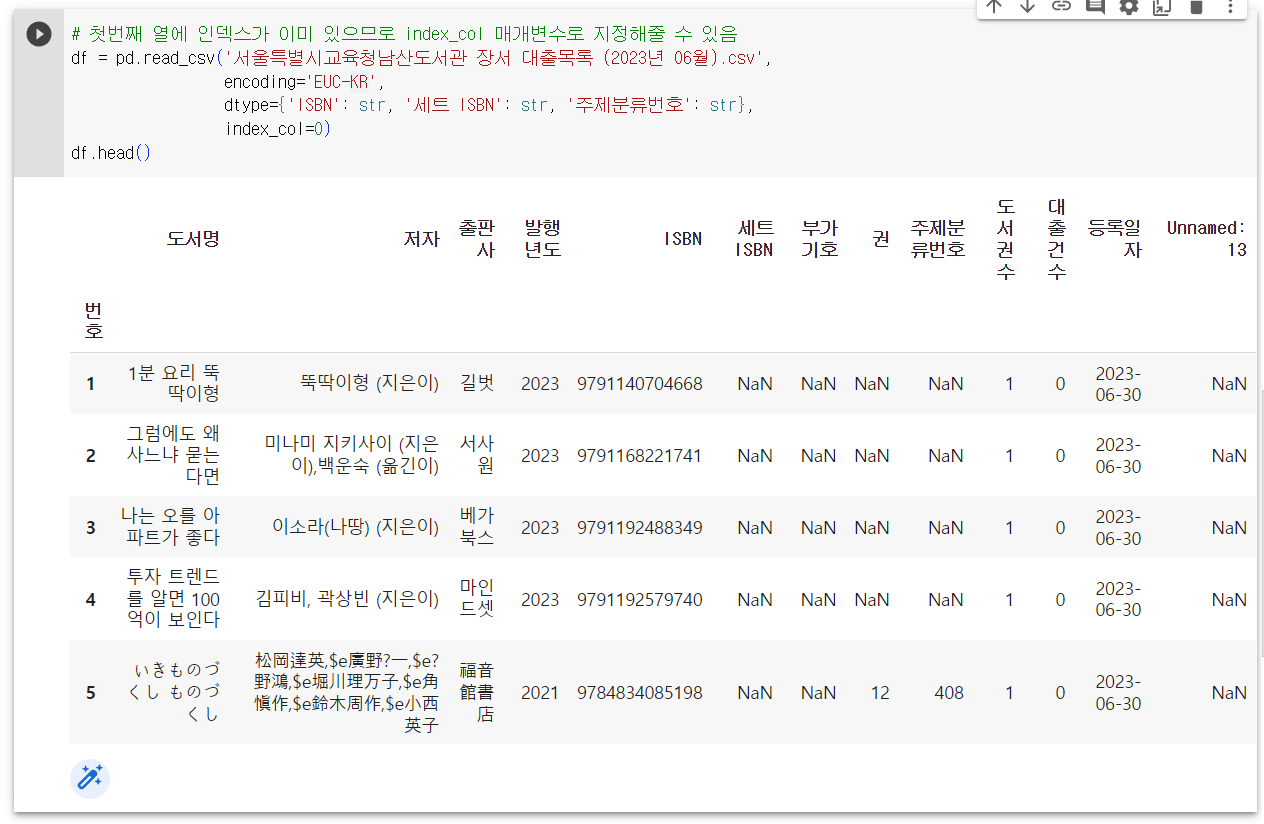Click book title '투자 트렌드를 알면 100억이 보인다'

tap(173, 599)
